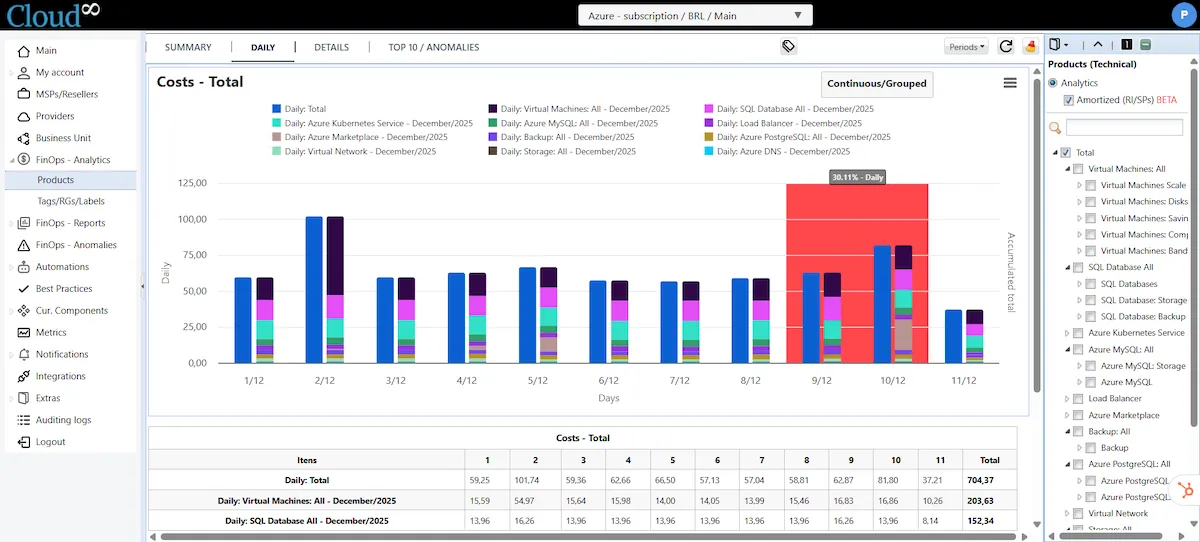Switch to the DETAILS tab
Screen dimensions: 1200x542
click(332, 47)
